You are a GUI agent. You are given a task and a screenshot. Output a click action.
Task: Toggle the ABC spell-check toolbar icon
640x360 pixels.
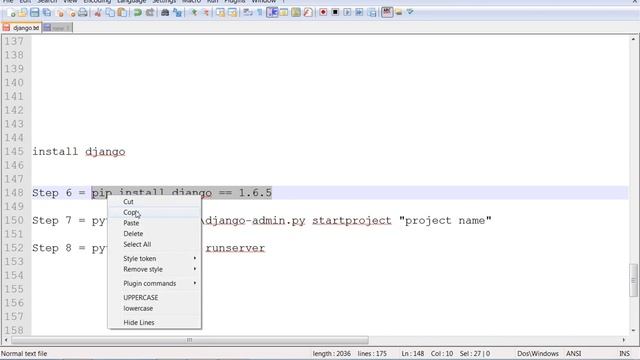(x=387, y=13)
